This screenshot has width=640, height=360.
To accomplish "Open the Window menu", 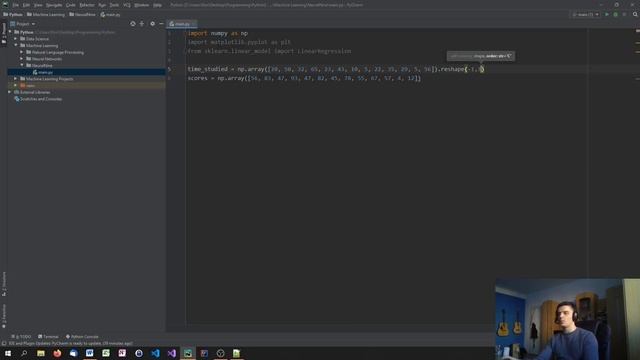I will tap(142, 5).
